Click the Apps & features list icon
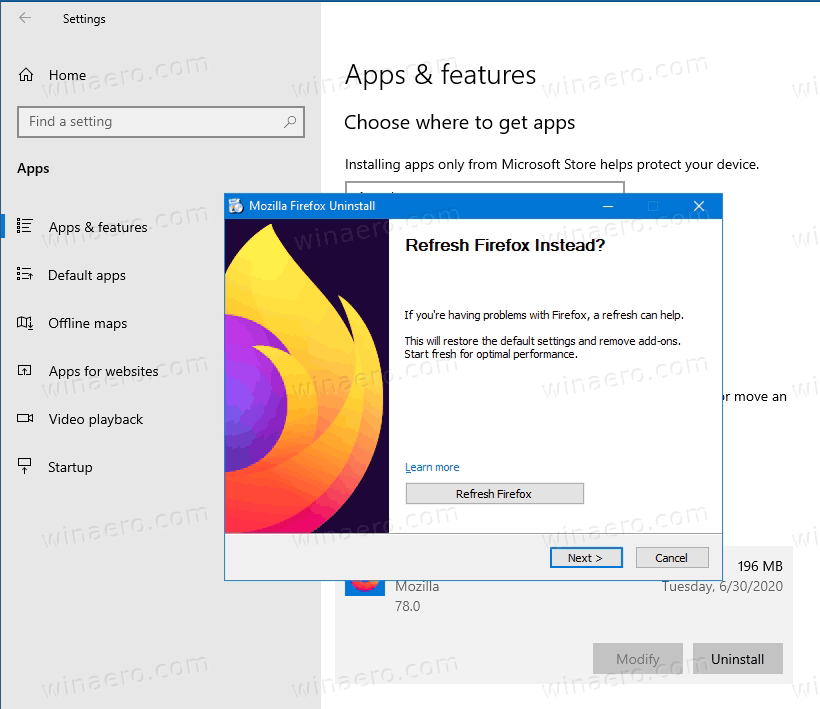Viewport: 820px width, 709px height. (x=25, y=226)
